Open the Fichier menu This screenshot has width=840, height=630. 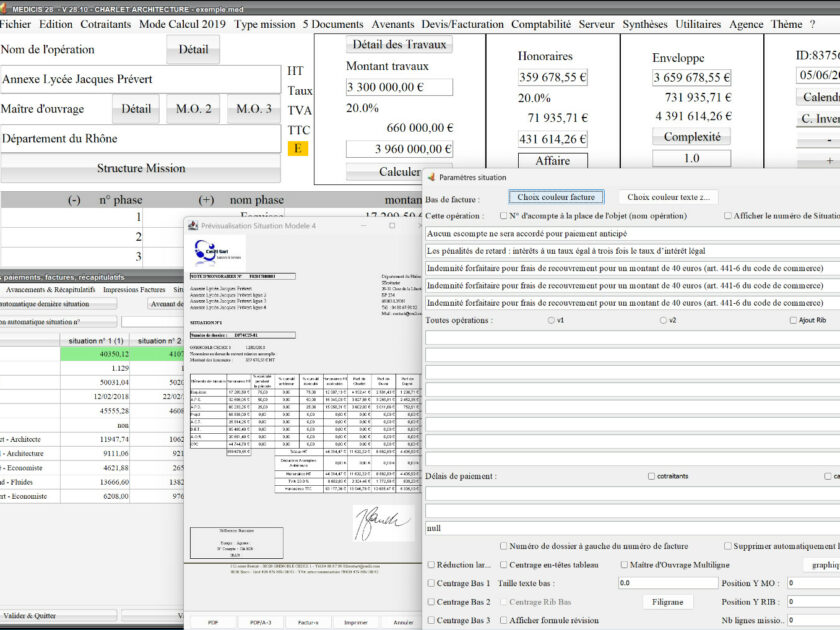pyautogui.click(x=15, y=24)
